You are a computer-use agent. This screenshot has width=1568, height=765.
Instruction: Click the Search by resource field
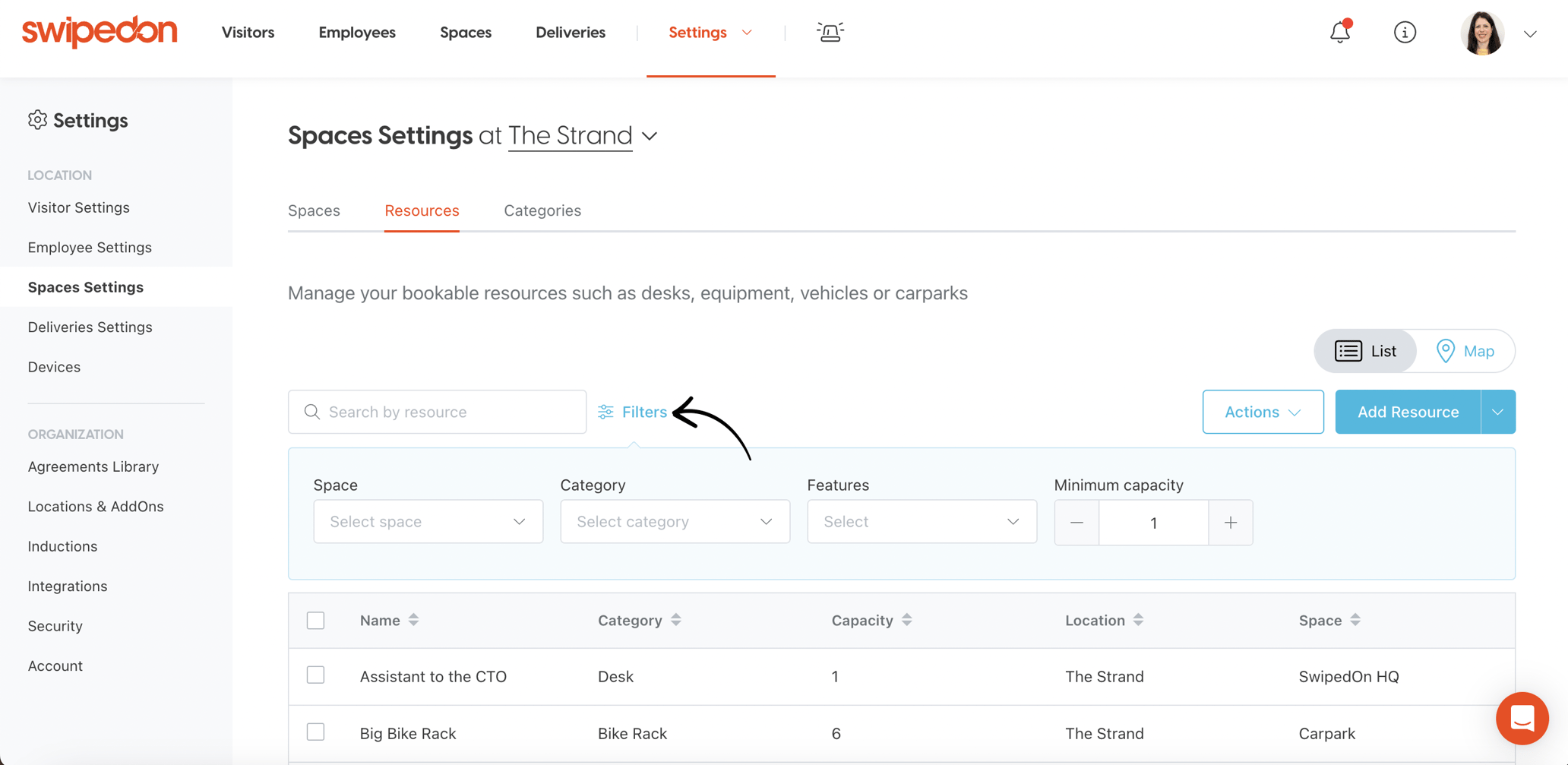click(x=438, y=412)
